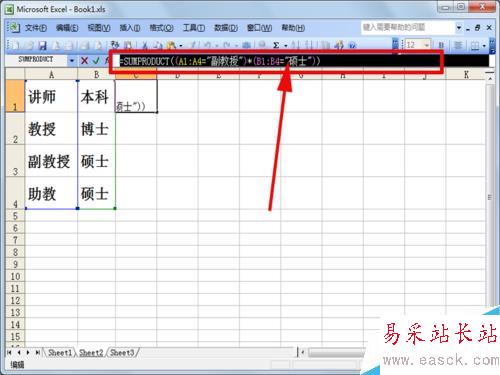Click cell A2 containing 教授
This screenshot has width=500, height=375.
[x=51, y=129]
